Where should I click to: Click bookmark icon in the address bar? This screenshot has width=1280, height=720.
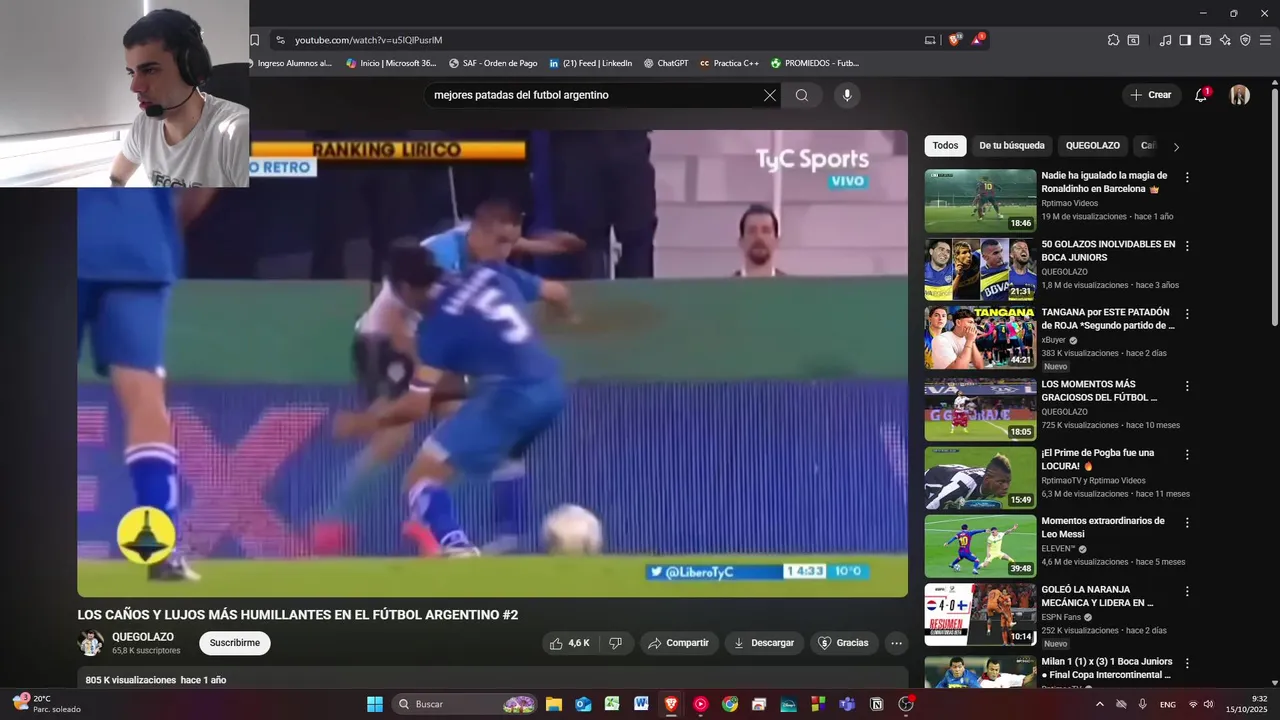pos(255,40)
